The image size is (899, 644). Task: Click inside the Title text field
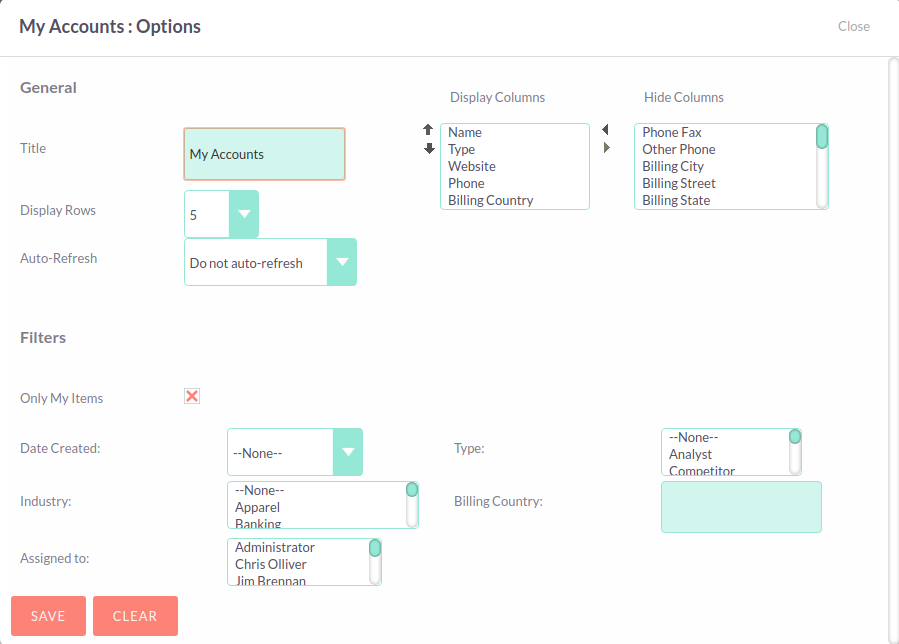263,153
